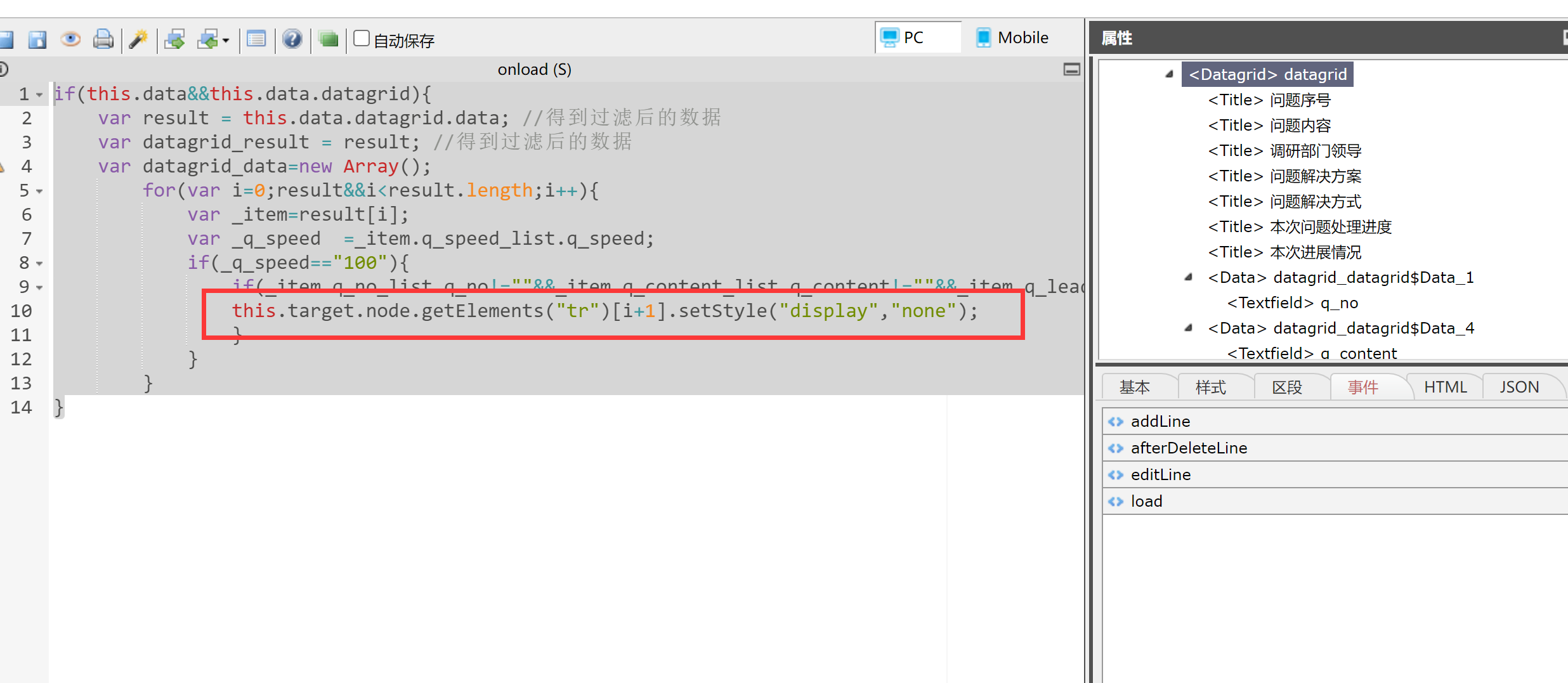
Task: Open preview with the eye icon
Action: 70,39
